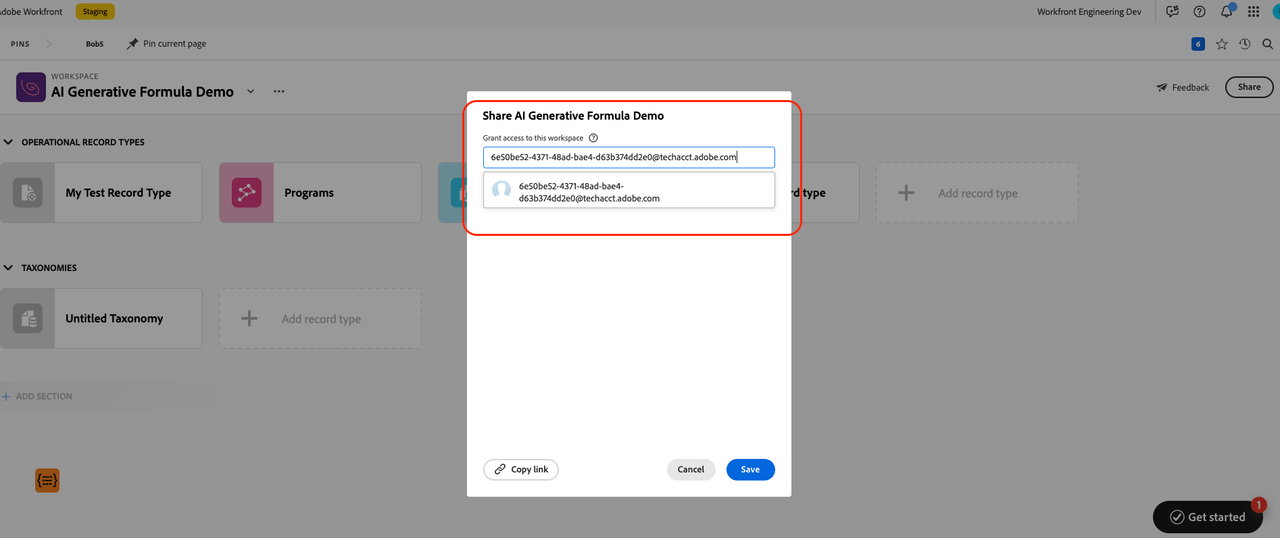Cancel the share dialog
This screenshot has width=1280, height=538.
pyautogui.click(x=691, y=469)
